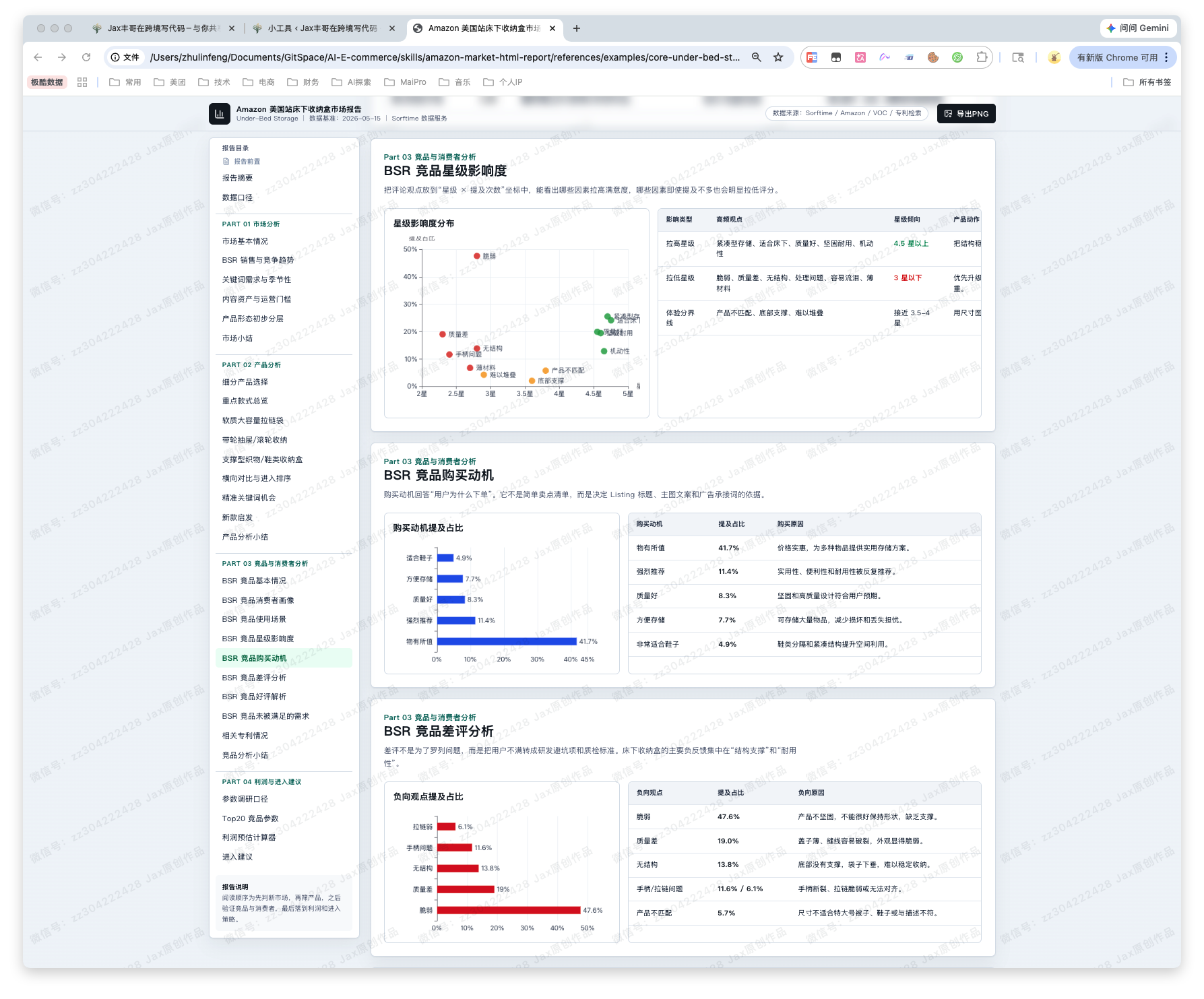Click the 脆弱 red dot in scatter chart
The height and width of the screenshot is (999, 1204).
476,256
